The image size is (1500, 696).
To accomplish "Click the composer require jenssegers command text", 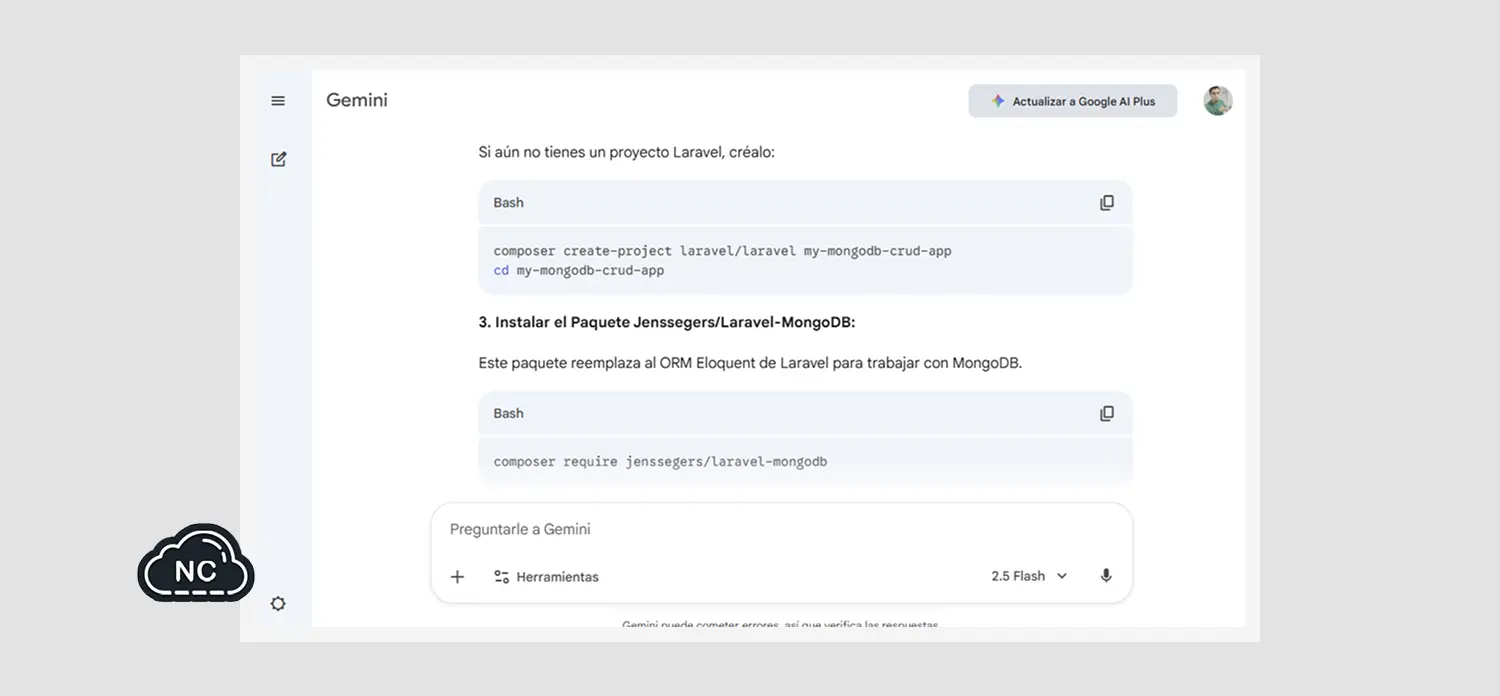I will coord(660,462).
